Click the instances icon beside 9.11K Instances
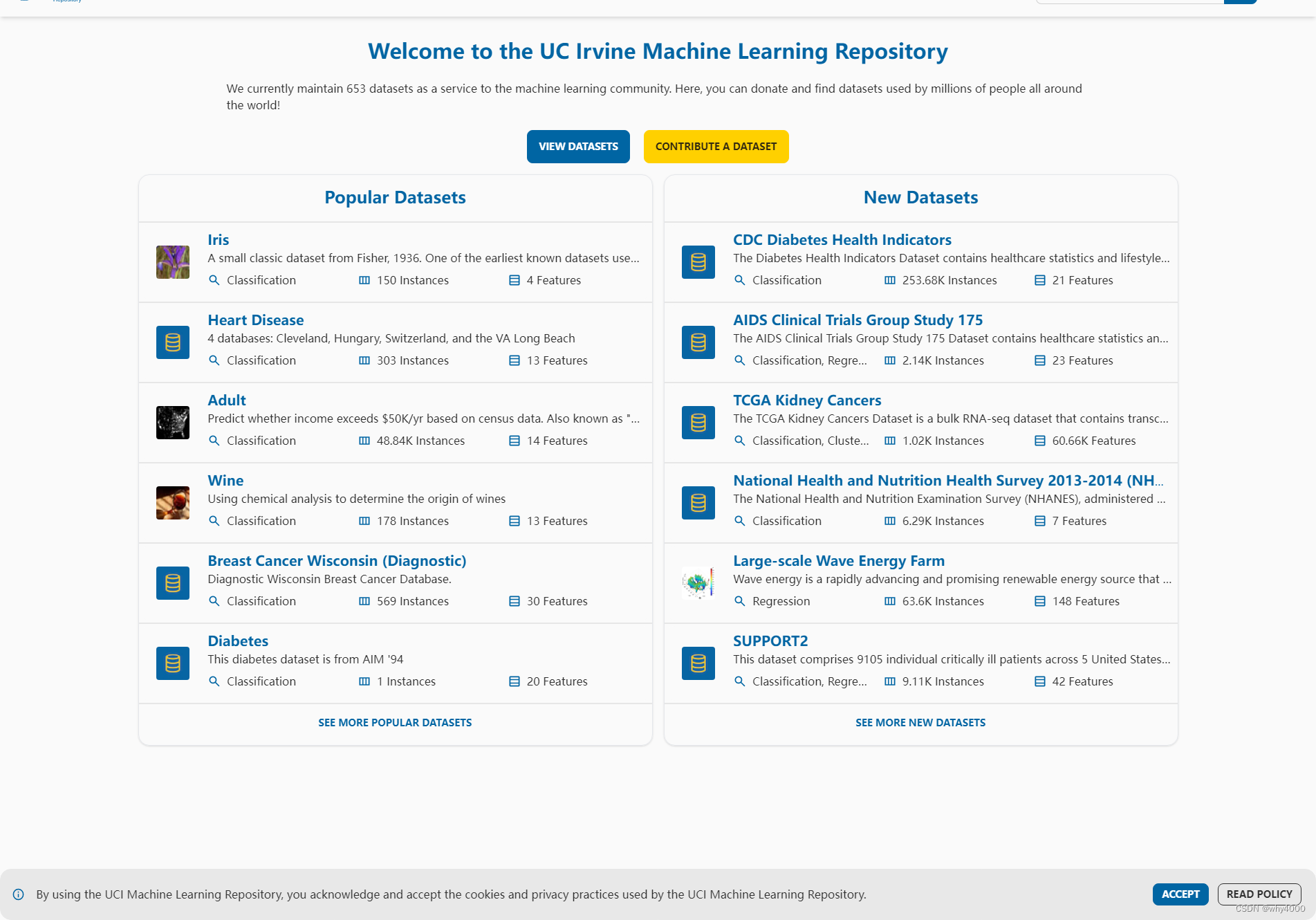Viewport: 1316px width, 920px height. click(x=890, y=681)
